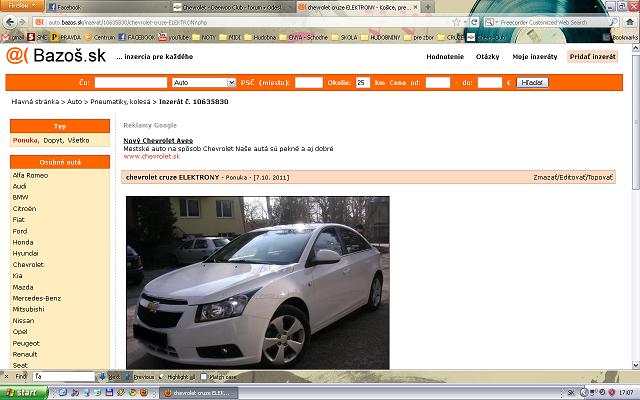Find Next match with the down arrow
This screenshot has width=640, height=400.
110,376
